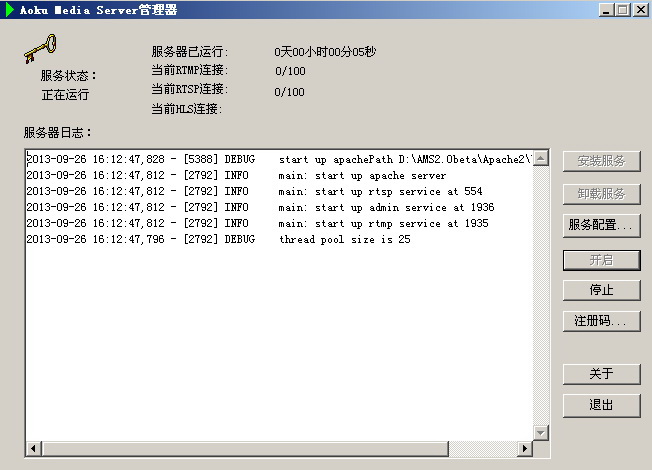Click the 服务器已运行 label
This screenshot has width=652, height=470.
coord(190,52)
